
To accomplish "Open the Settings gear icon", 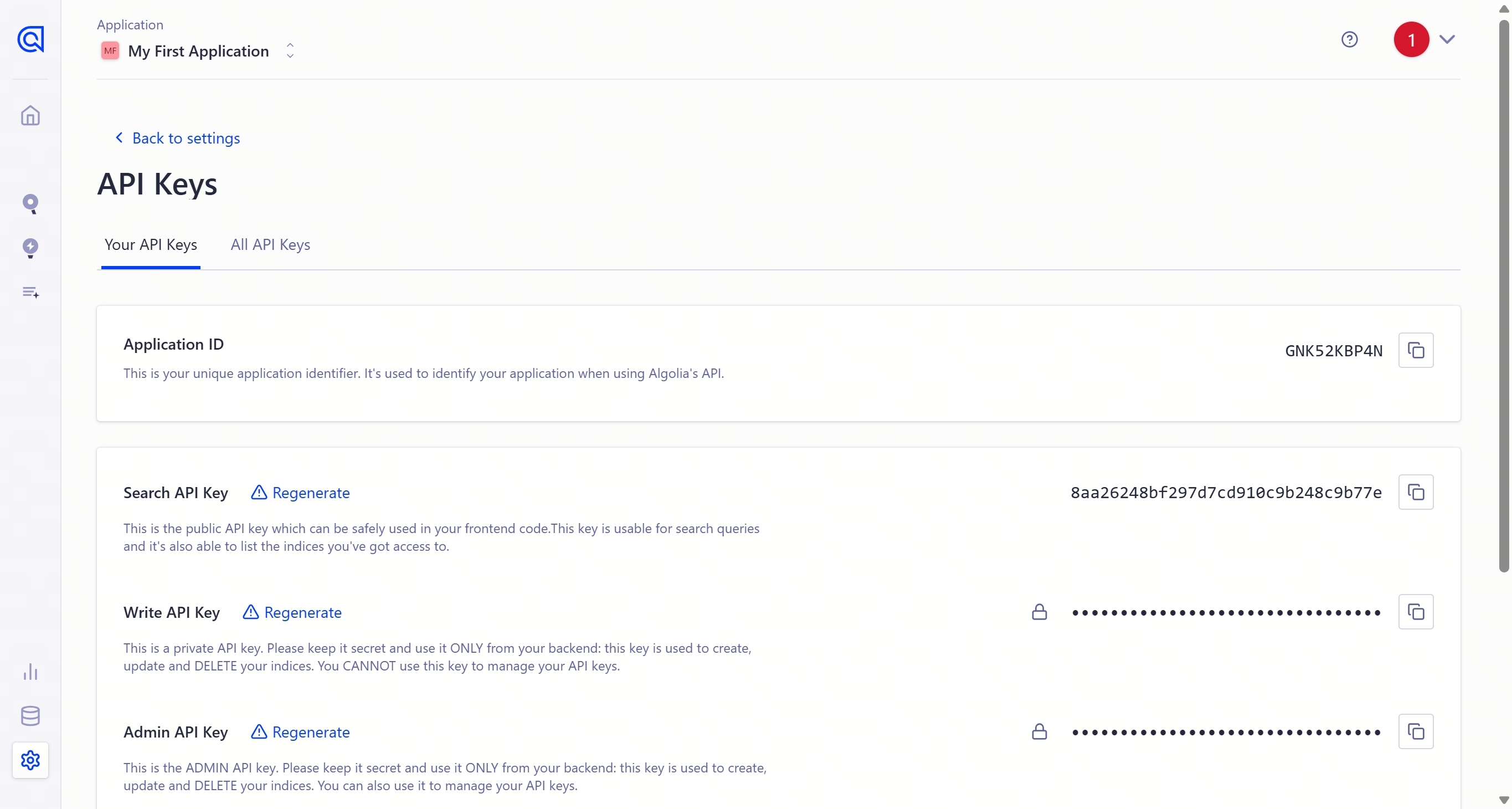I will pos(30,760).
